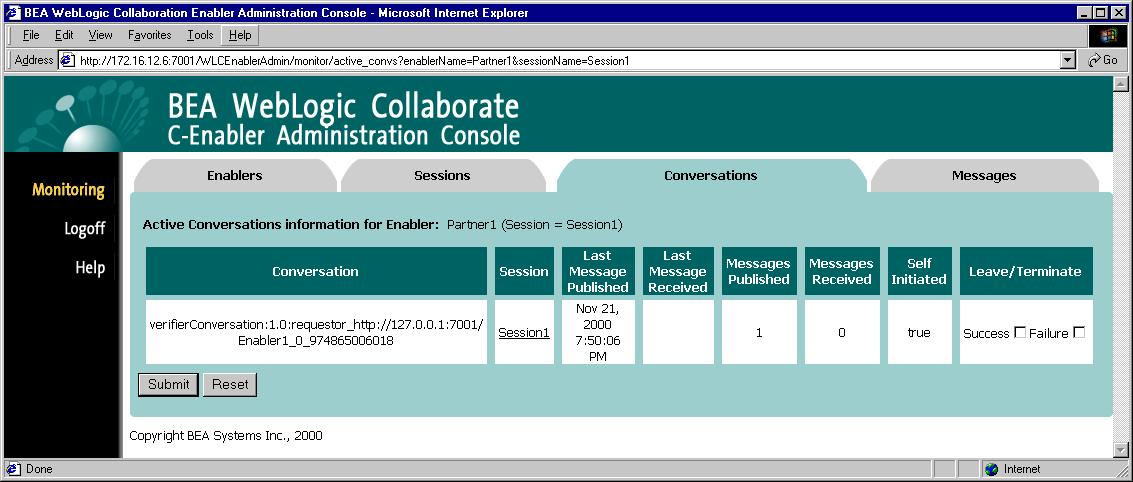The image size is (1133, 482).
Task: Check the Failure checkbox
Action: coord(1079,332)
